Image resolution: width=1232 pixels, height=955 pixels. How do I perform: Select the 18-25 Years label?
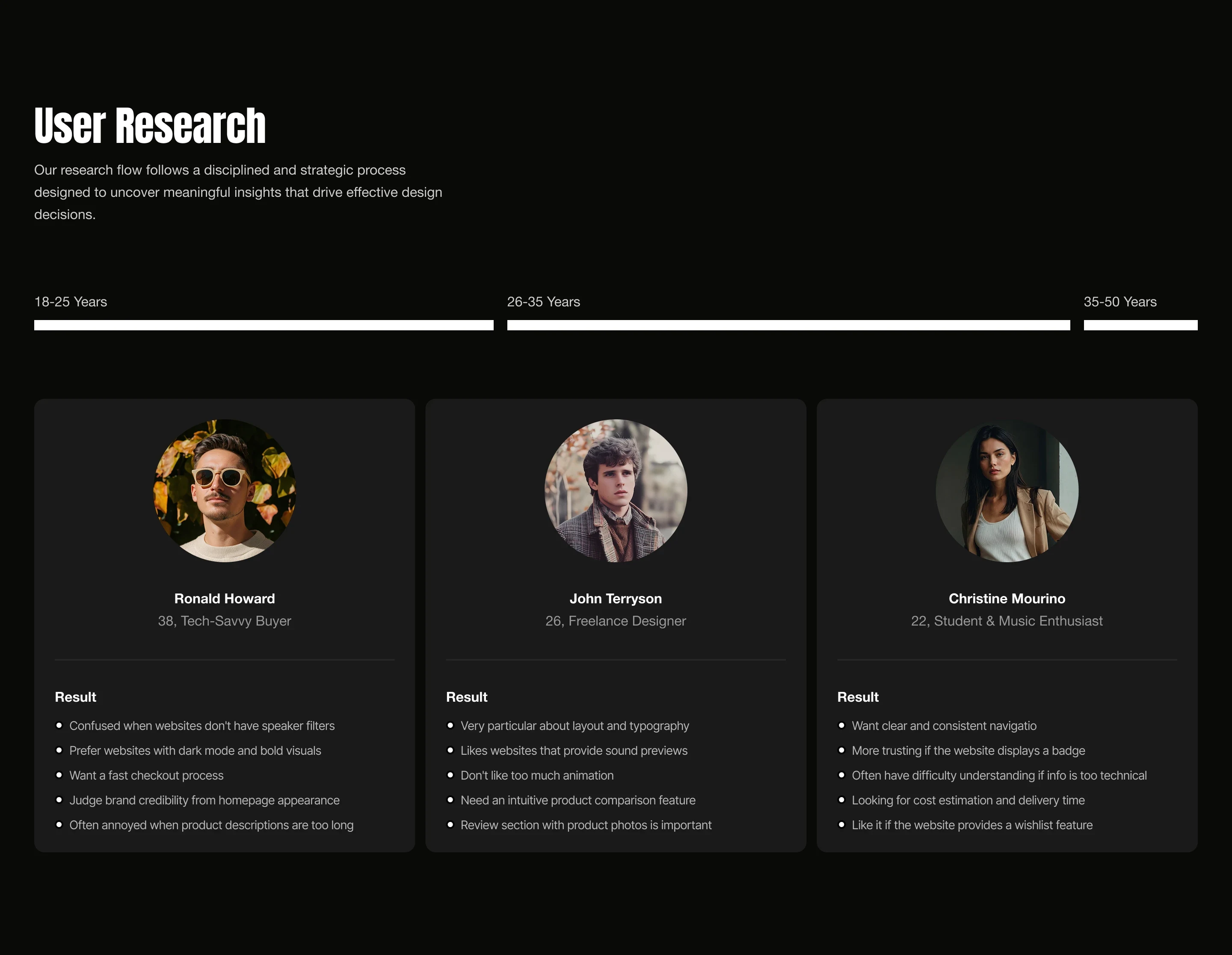pos(71,302)
